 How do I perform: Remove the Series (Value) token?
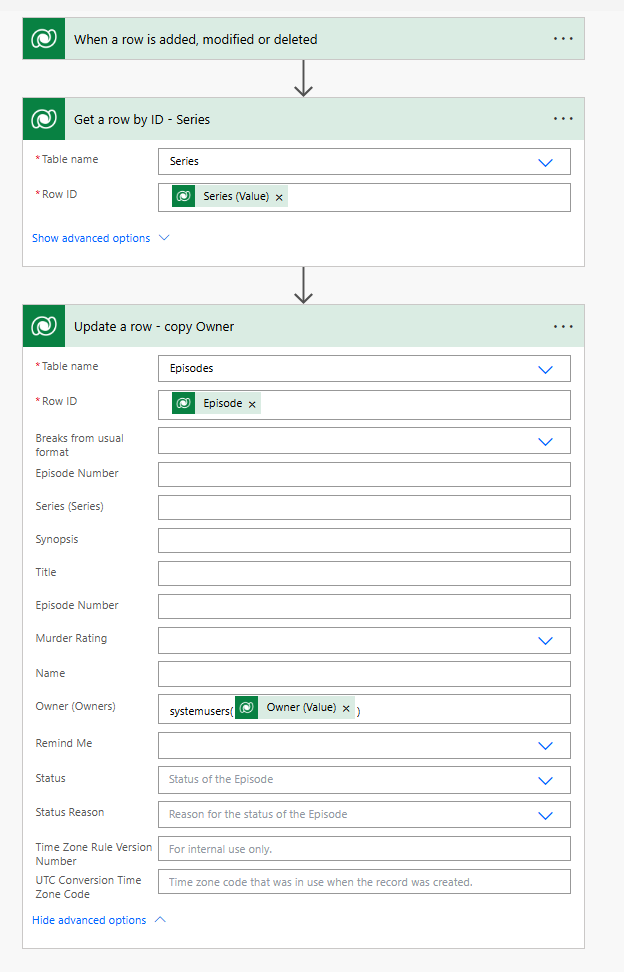tap(279, 197)
